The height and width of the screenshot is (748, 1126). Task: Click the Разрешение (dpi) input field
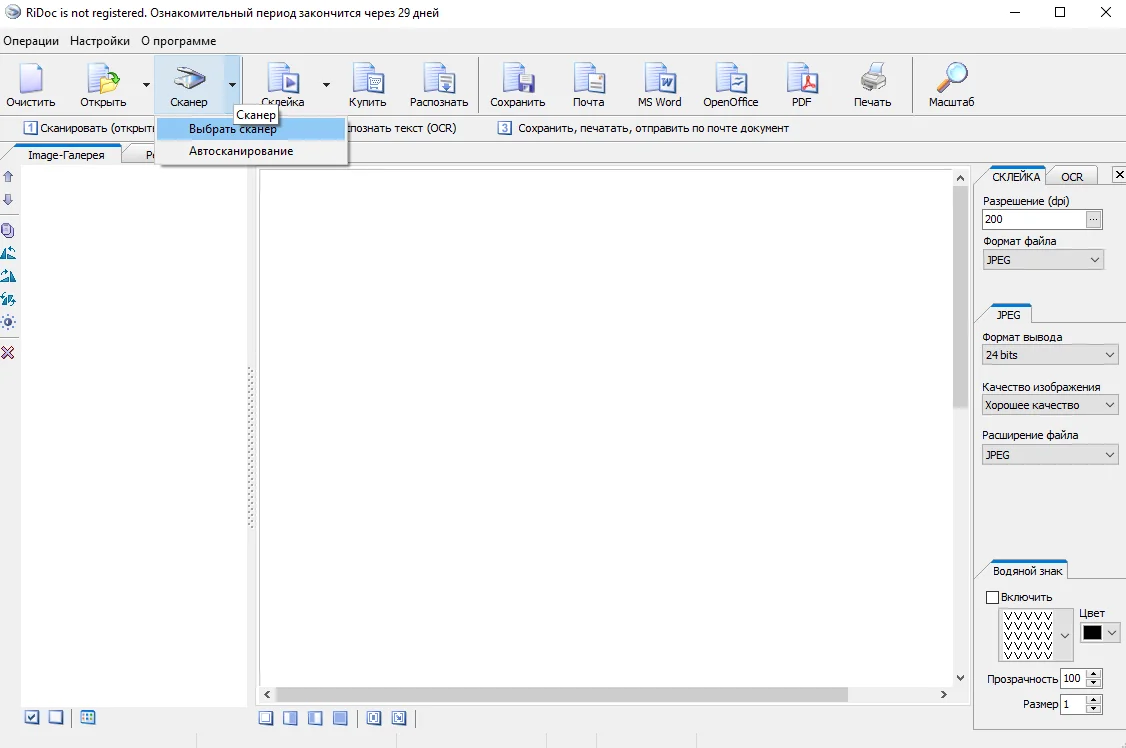click(x=1033, y=219)
